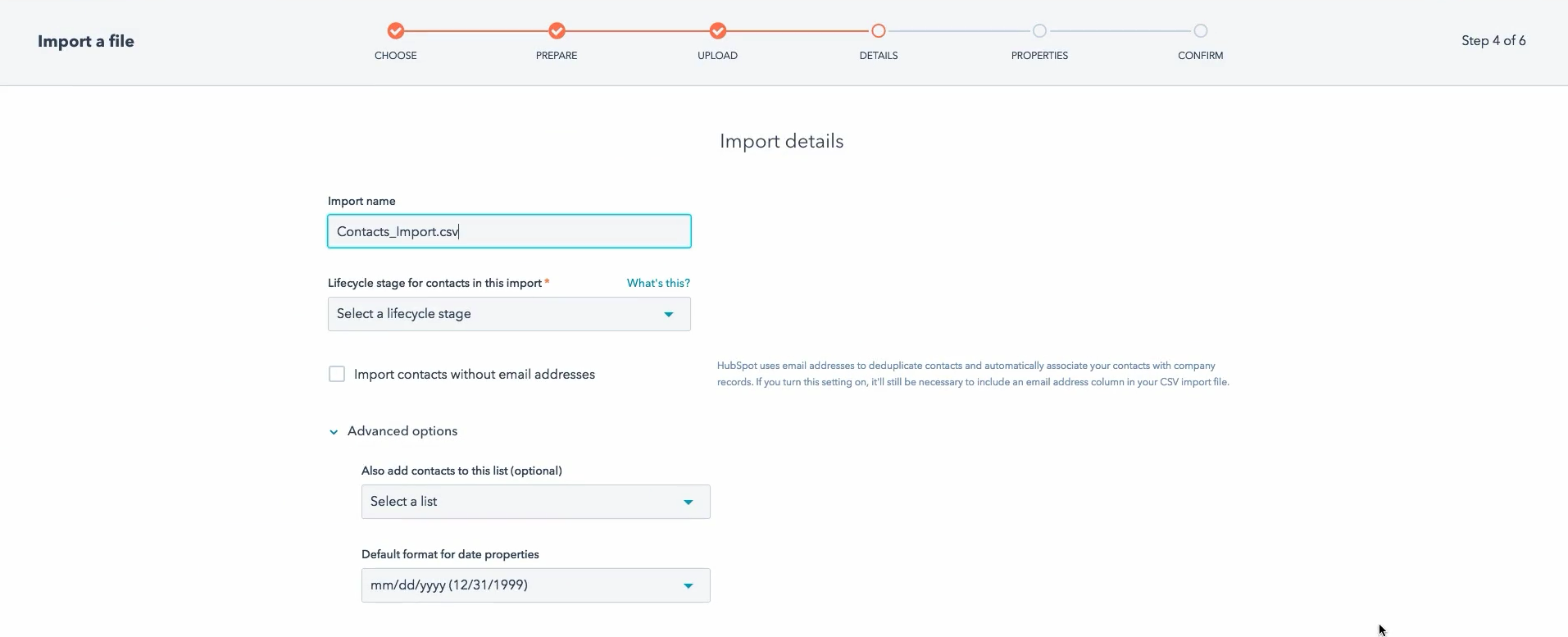Screen dimensions: 1568x637
Task: Click the completed Upload step checkmark icon
Action: (x=718, y=31)
